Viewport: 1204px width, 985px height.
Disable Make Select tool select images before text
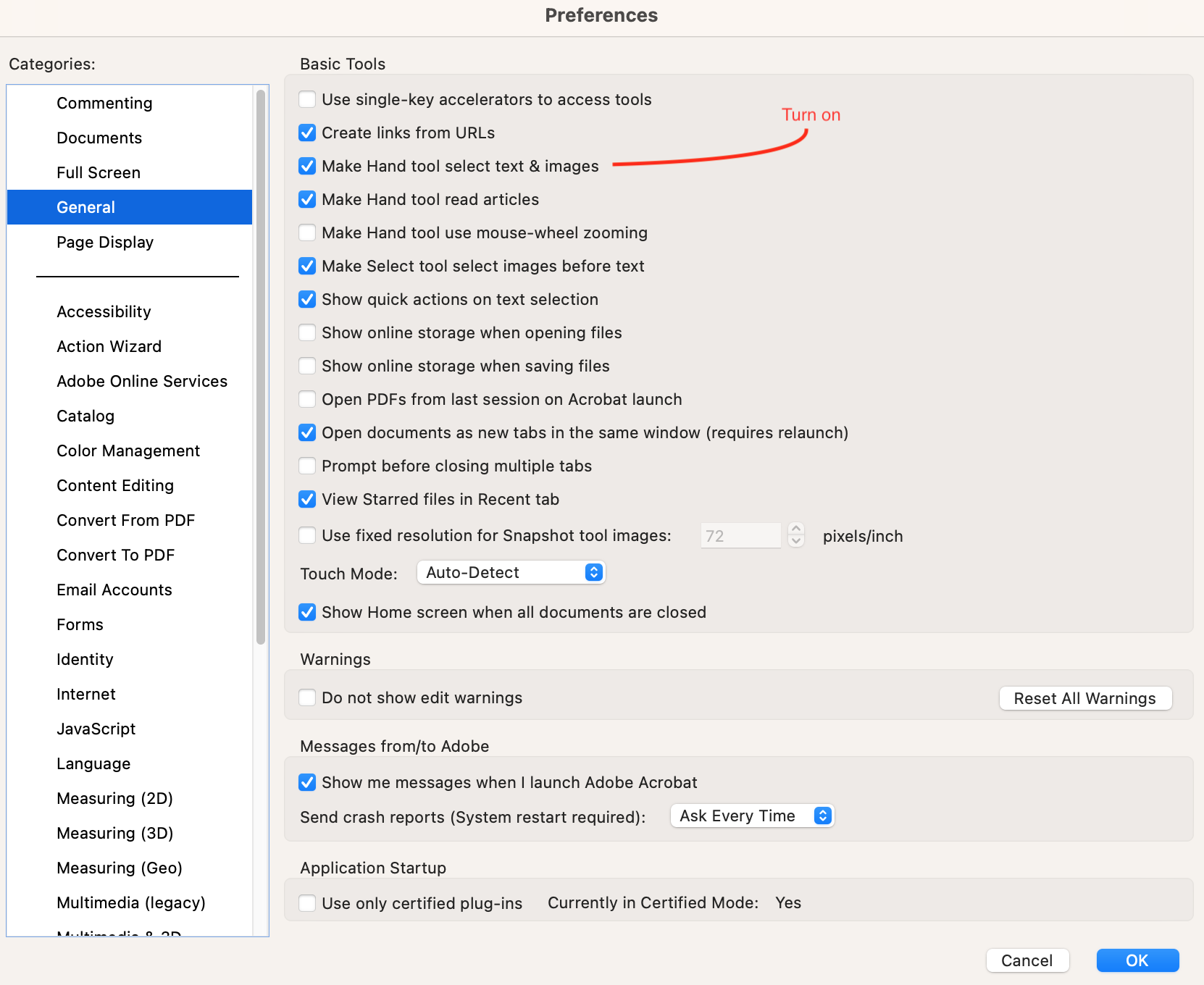(307, 266)
